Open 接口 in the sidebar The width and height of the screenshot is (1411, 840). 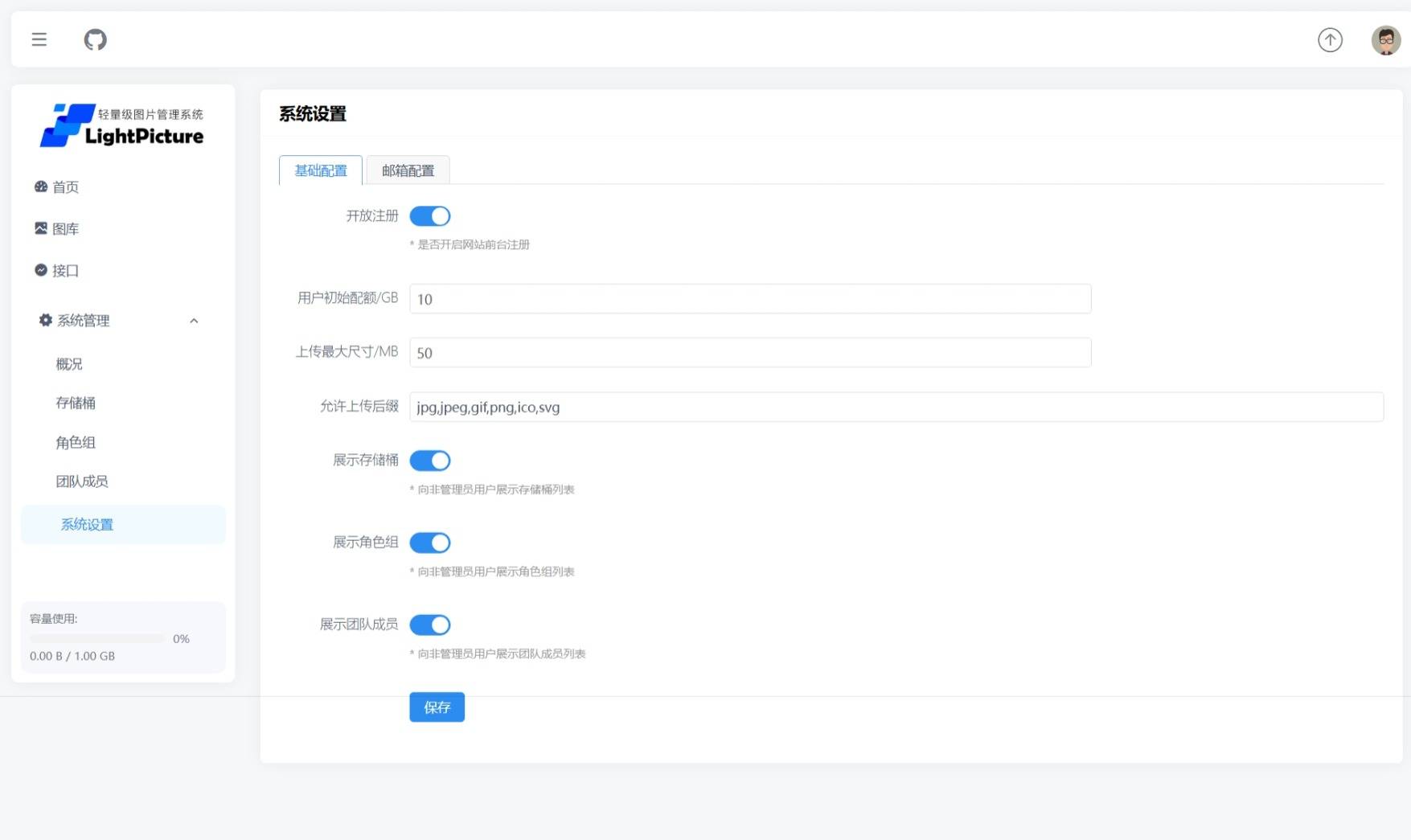pyautogui.click(x=66, y=271)
